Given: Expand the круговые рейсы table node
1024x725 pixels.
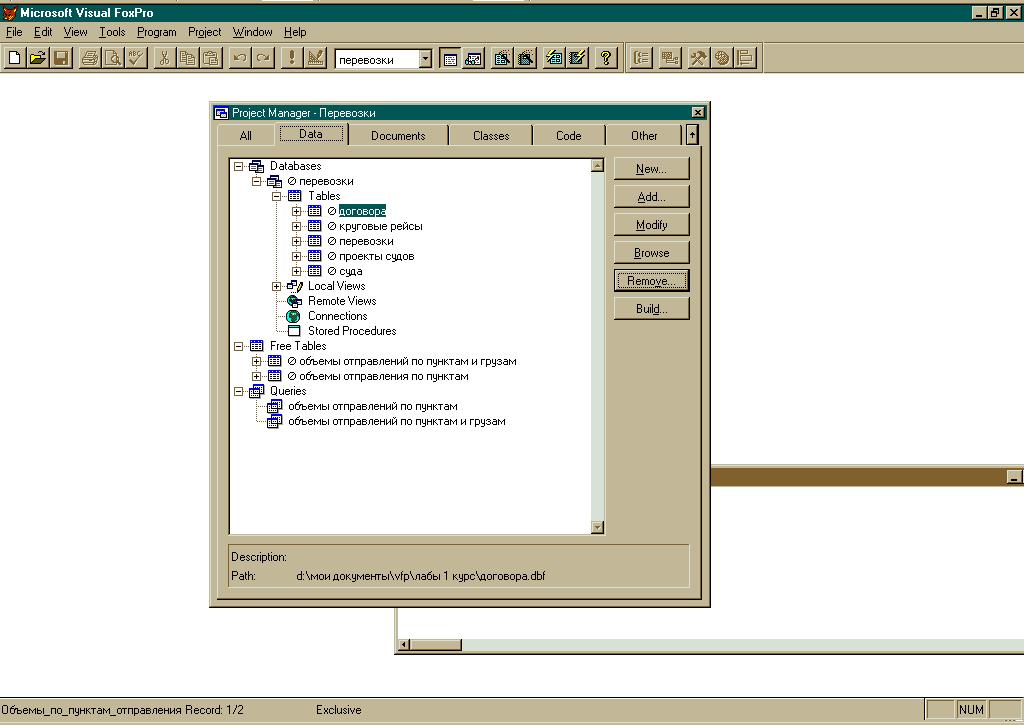Looking at the screenshot, I should (x=296, y=226).
